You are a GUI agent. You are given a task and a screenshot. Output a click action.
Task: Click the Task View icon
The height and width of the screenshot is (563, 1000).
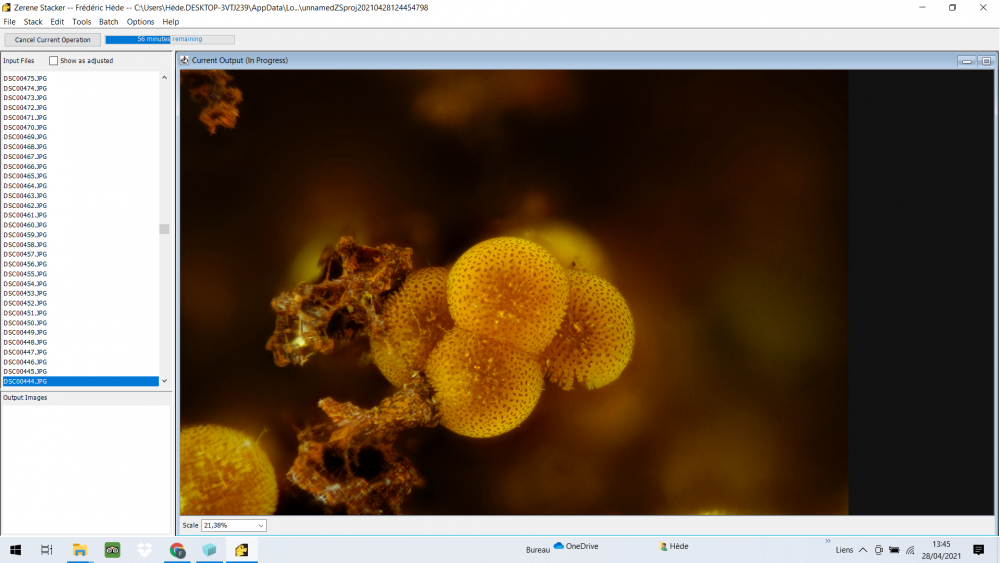46,549
